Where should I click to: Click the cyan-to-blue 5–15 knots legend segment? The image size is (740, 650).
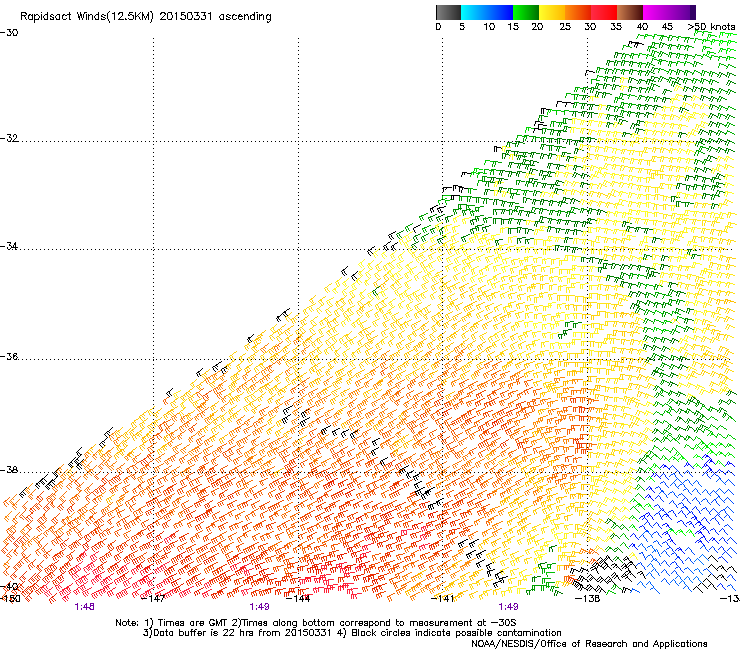click(x=487, y=12)
